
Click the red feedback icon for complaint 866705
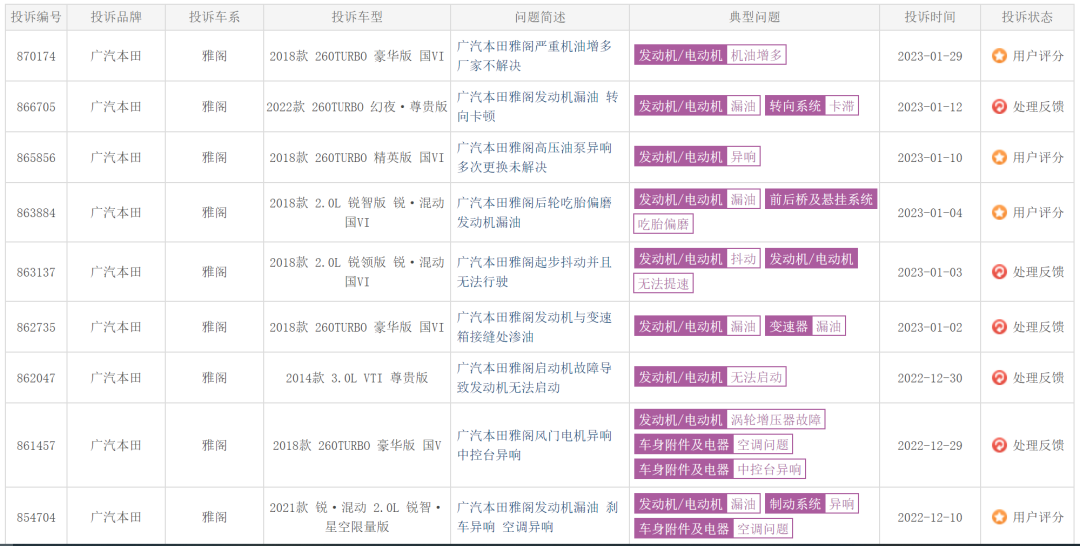999,107
